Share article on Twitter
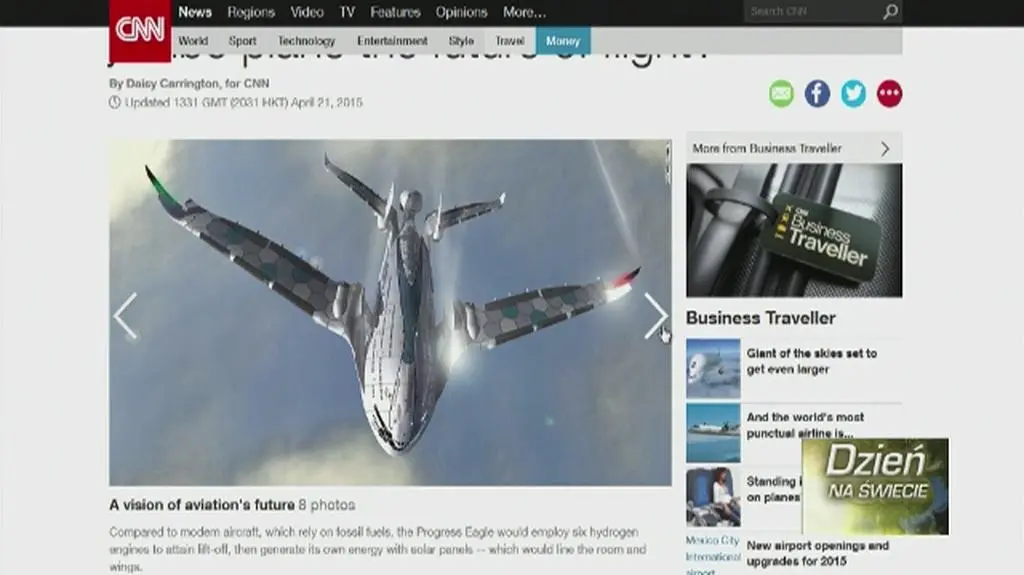Image resolution: width=1024 pixels, height=575 pixels. [x=853, y=94]
